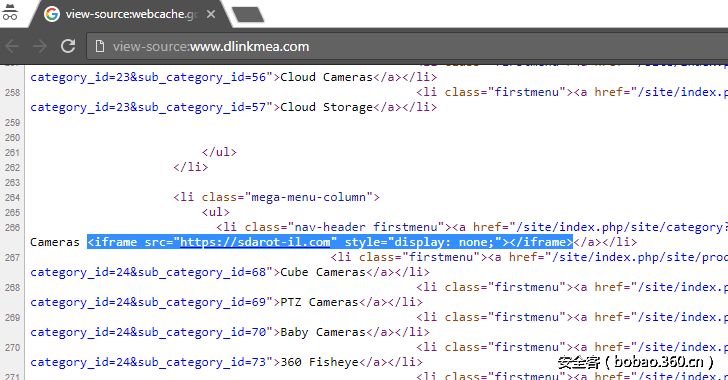
Task: Click the opening <ul> tag on line 265
Action: click(215, 212)
